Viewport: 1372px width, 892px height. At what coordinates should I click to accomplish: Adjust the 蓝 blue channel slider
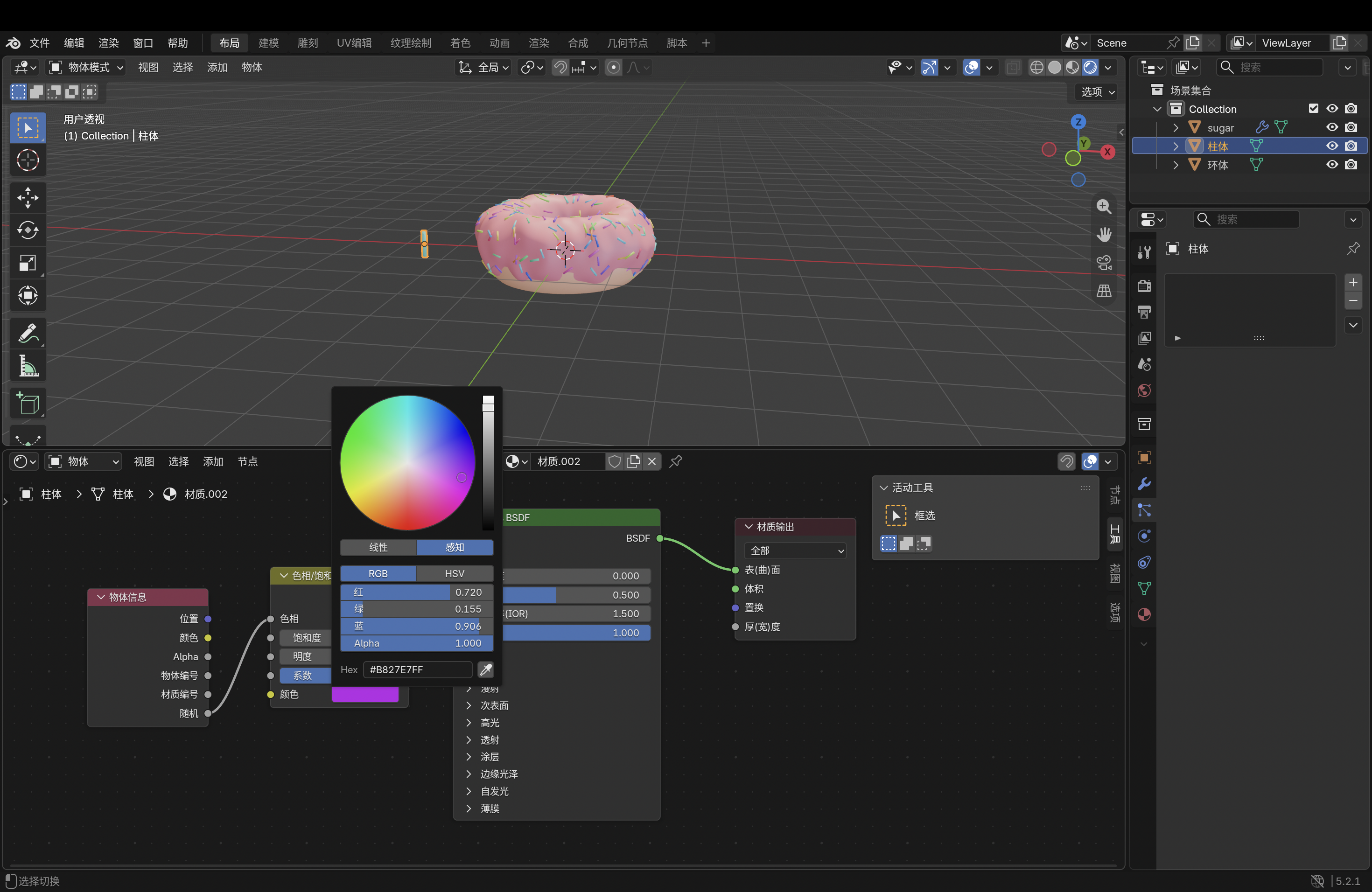[417, 627]
